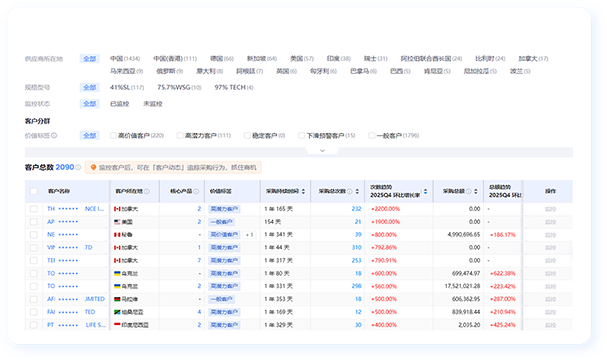This screenshot has height=361, width=607.
Task: Check the 下滑预警客户 (15) checkbox
Action: [301, 135]
